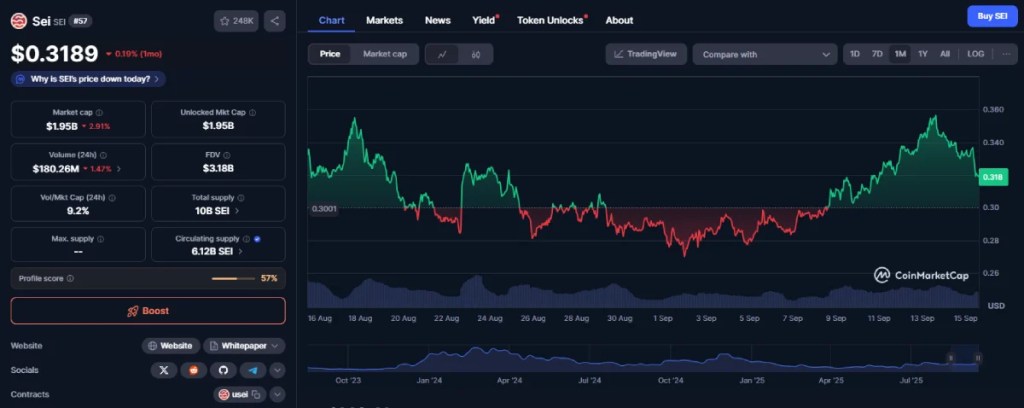Click the 9.2% Vol/Mkt Cap value
This screenshot has width=1024, height=408.
point(78,211)
